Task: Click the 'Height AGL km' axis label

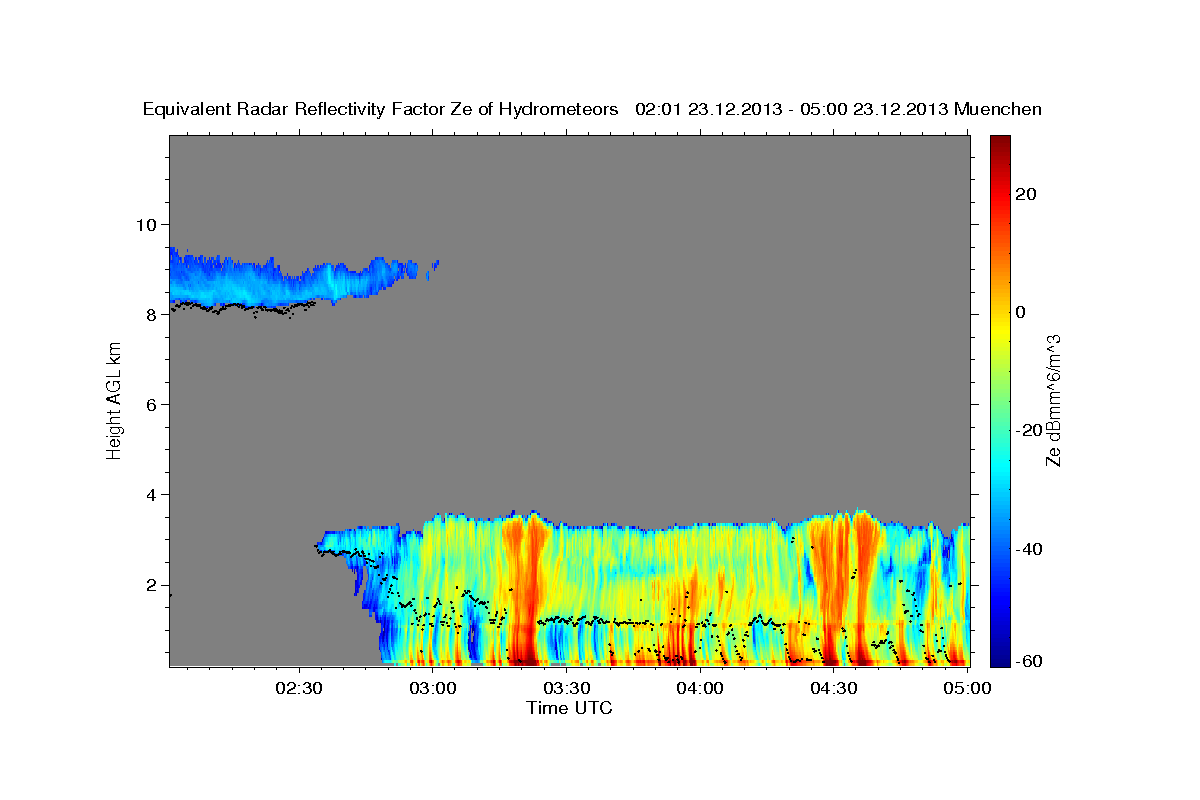Action: click(x=115, y=401)
